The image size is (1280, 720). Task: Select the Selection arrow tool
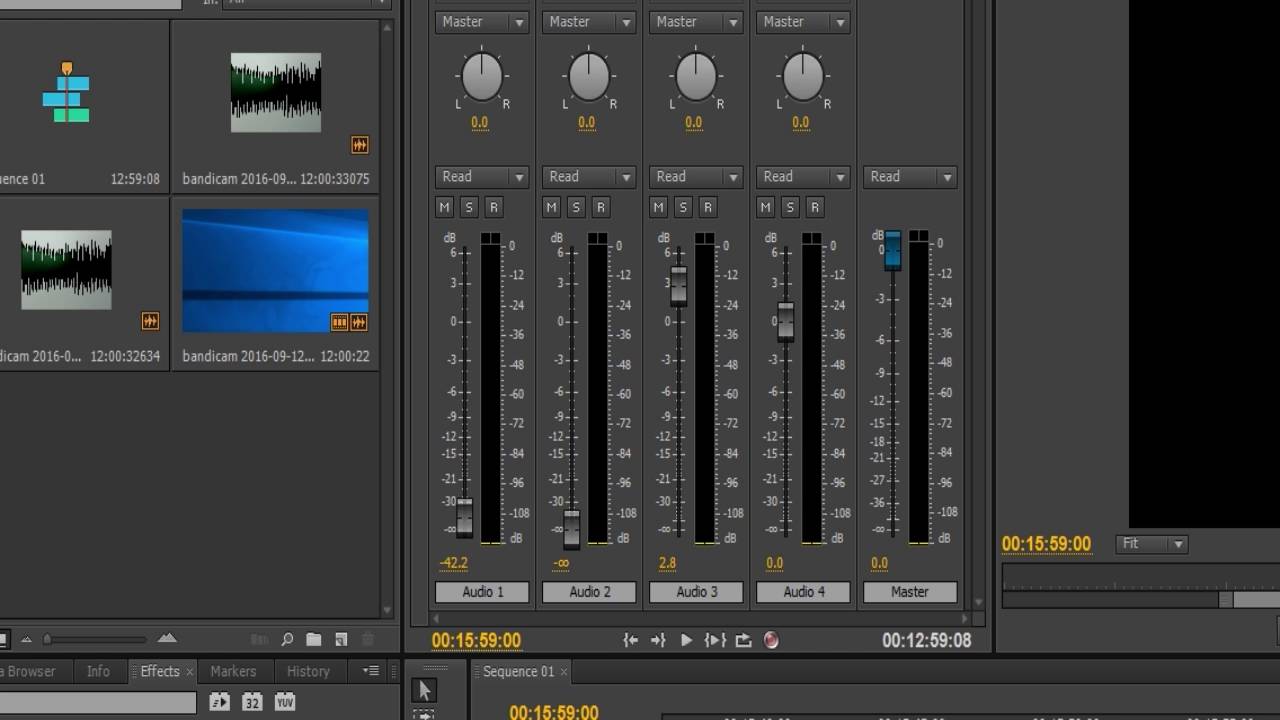pyautogui.click(x=424, y=690)
